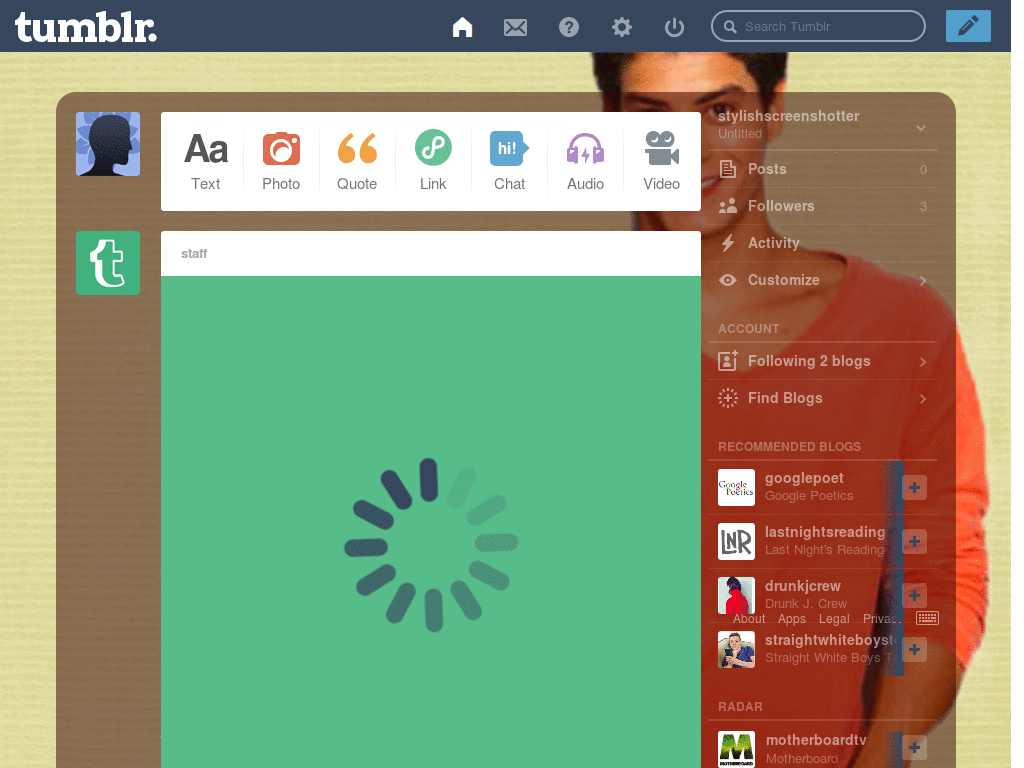1024x768 pixels.
Task: Open the About footer link
Action: click(748, 618)
